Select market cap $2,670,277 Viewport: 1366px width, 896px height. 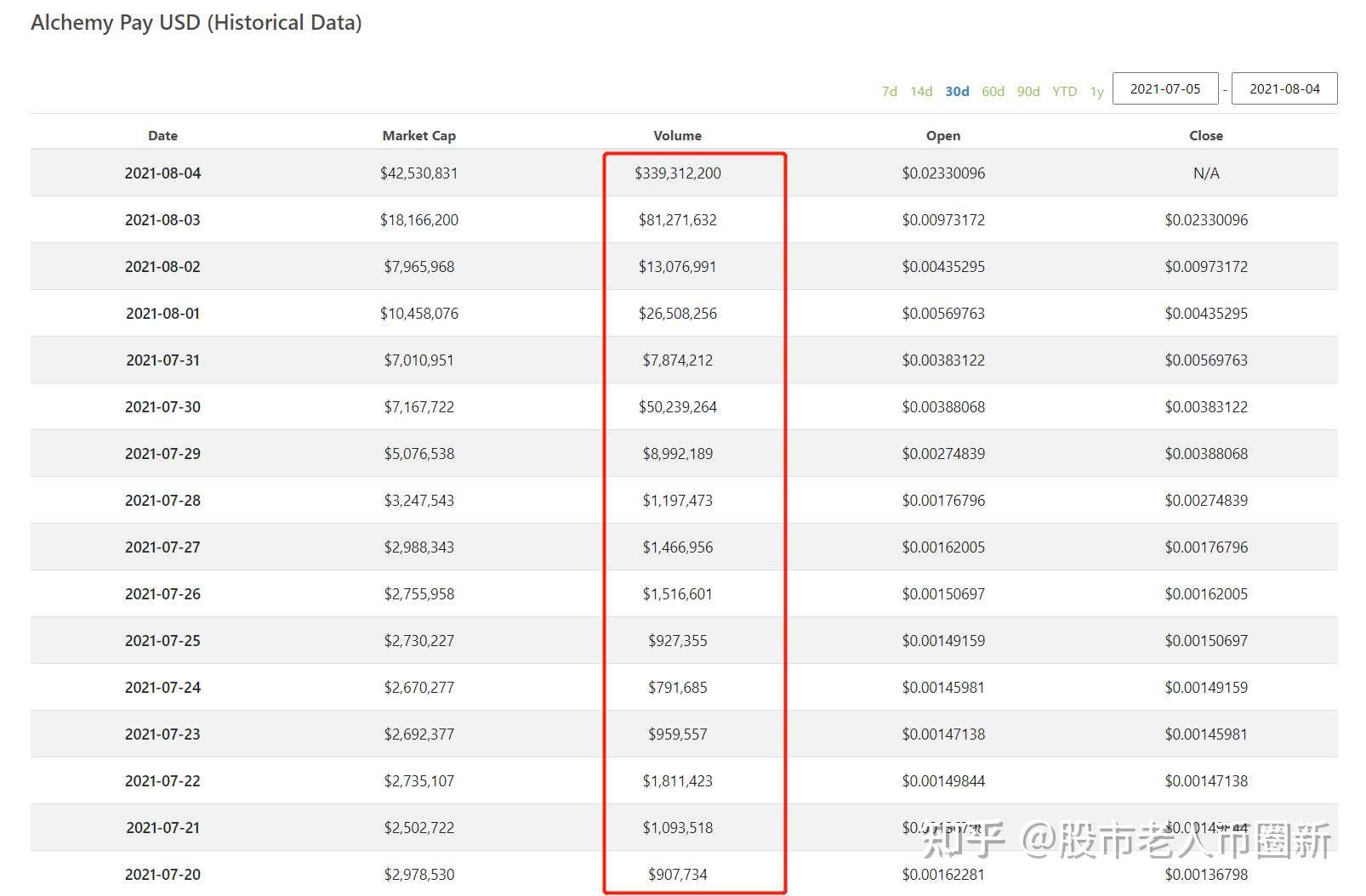418,688
